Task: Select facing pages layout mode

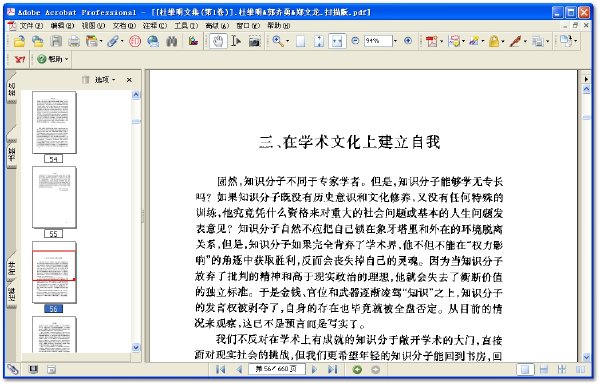Action: click(580, 369)
